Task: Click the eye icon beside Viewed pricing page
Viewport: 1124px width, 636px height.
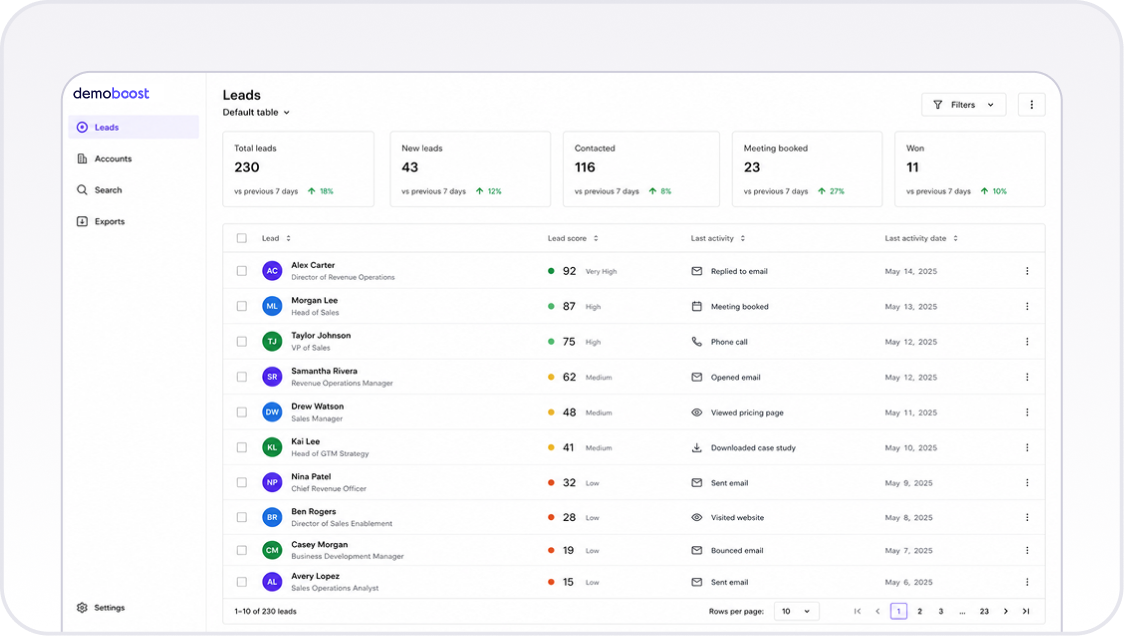Action: point(696,412)
